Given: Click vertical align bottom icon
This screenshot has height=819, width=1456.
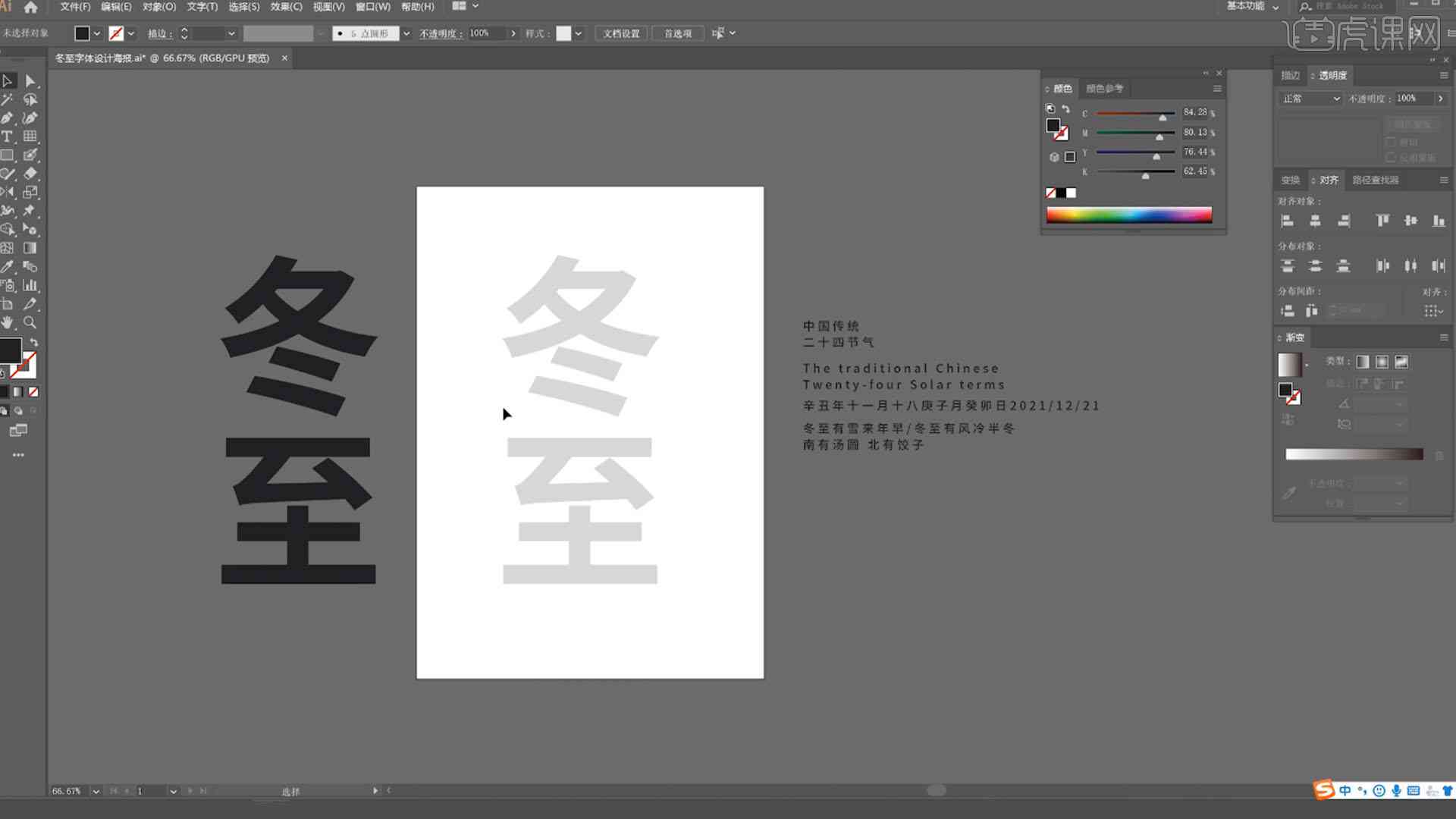Looking at the screenshot, I should click(x=1439, y=221).
